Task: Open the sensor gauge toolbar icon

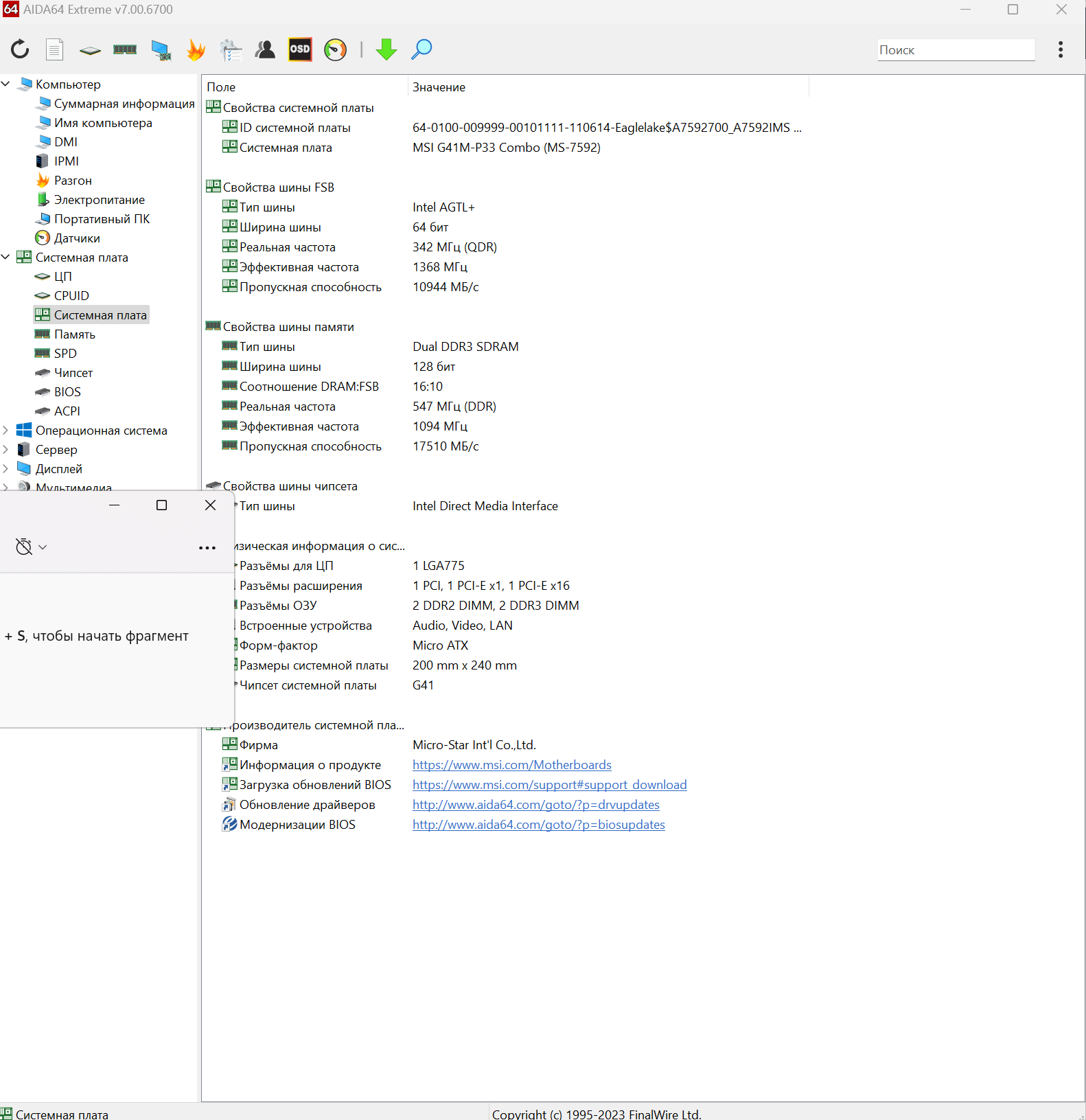Action: (x=336, y=49)
